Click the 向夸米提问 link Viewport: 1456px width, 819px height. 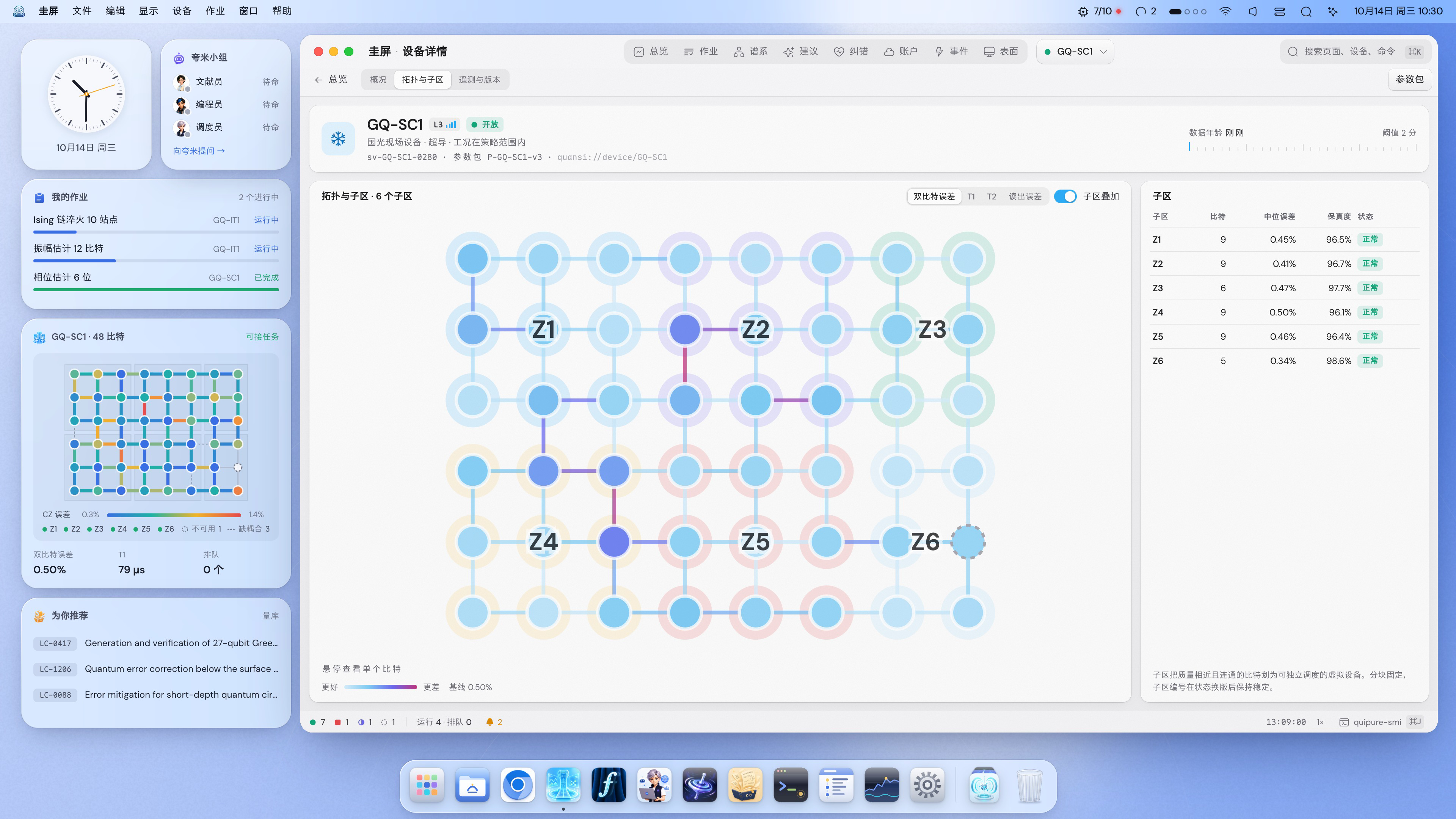[x=199, y=151]
